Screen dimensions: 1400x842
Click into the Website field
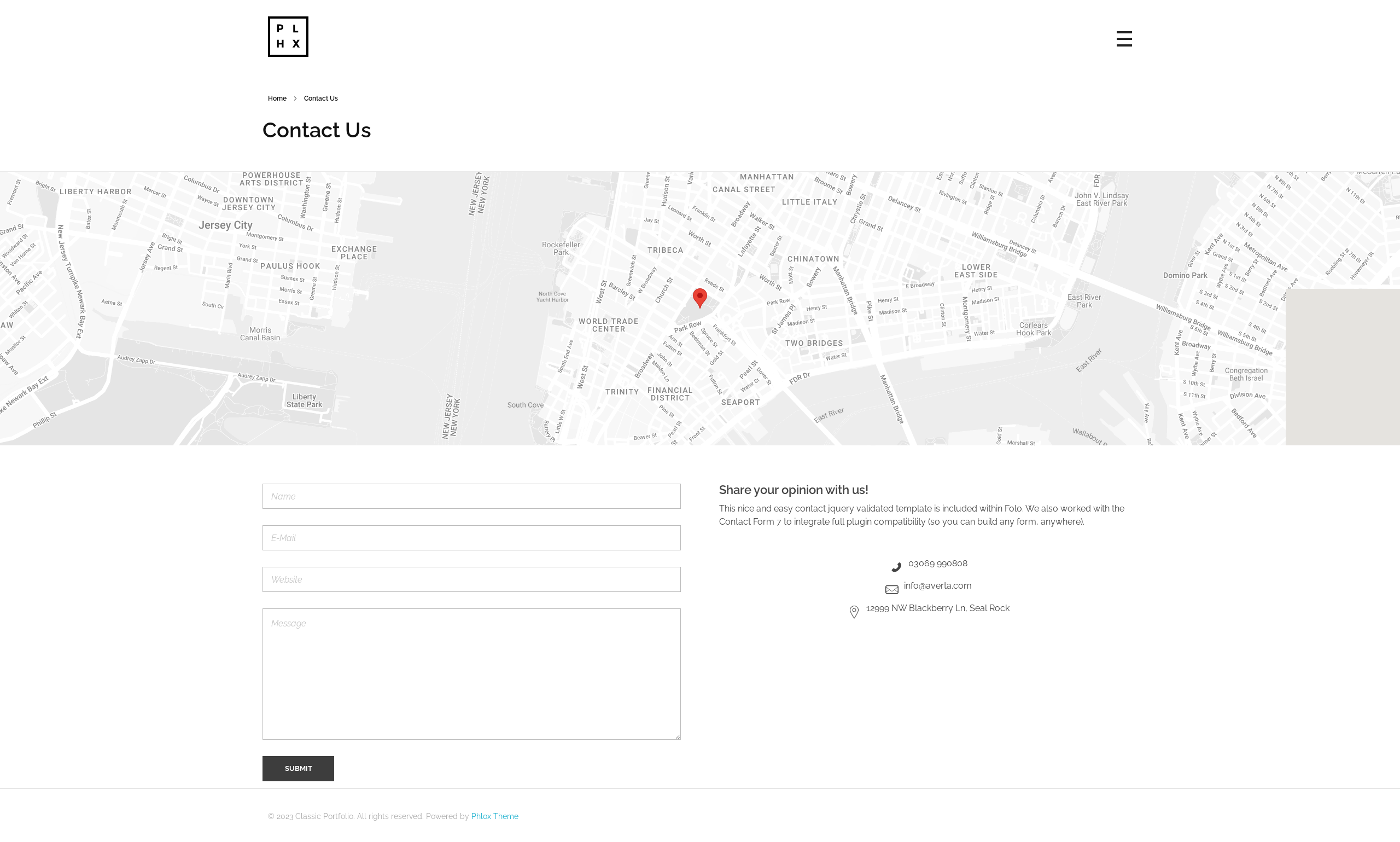471,579
